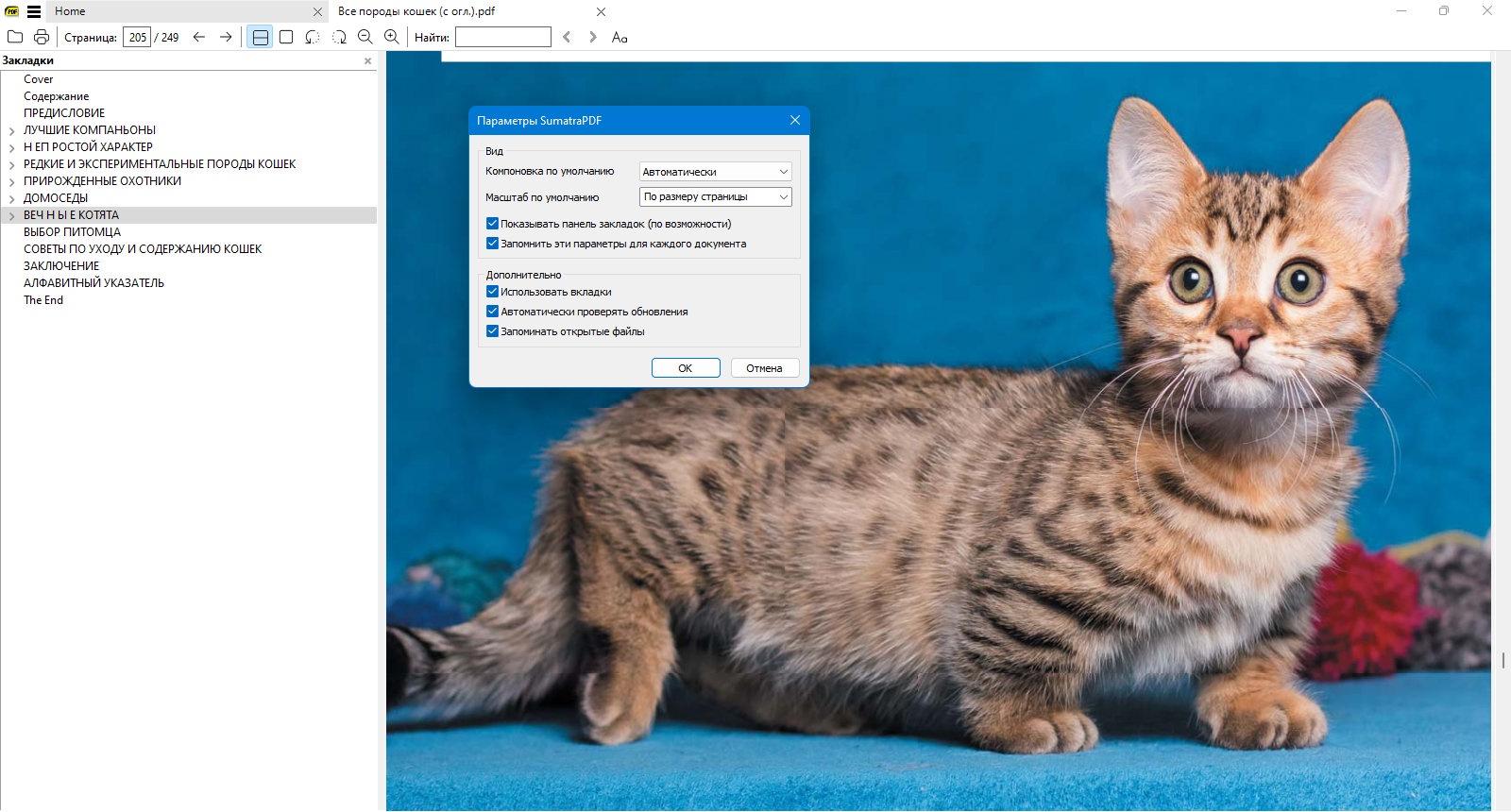
Task: Select the single page view icon
Action: point(286,37)
